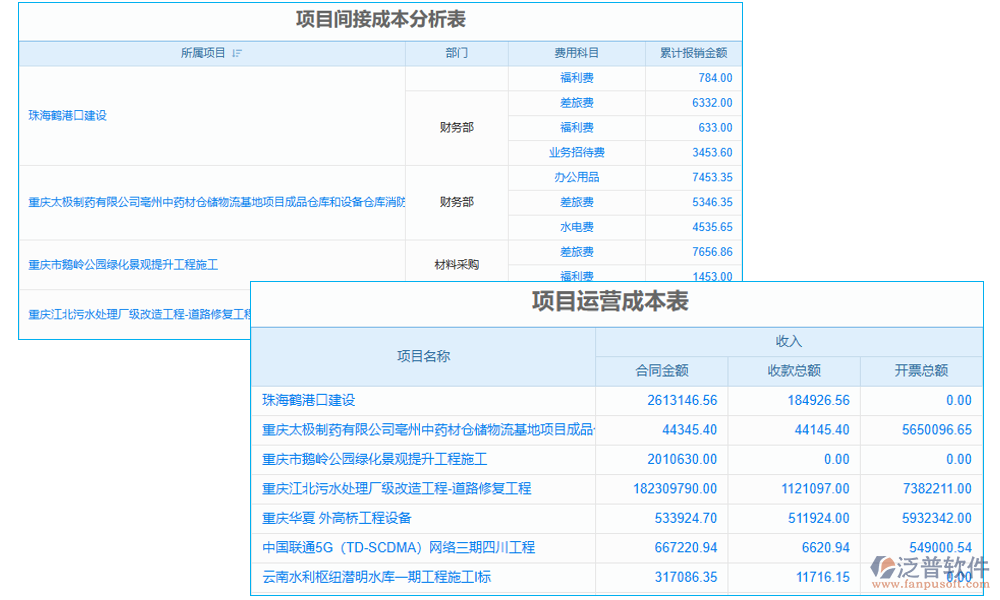Sort by the 累计报销金额 column
1000x600 pixels.
click(x=694, y=53)
